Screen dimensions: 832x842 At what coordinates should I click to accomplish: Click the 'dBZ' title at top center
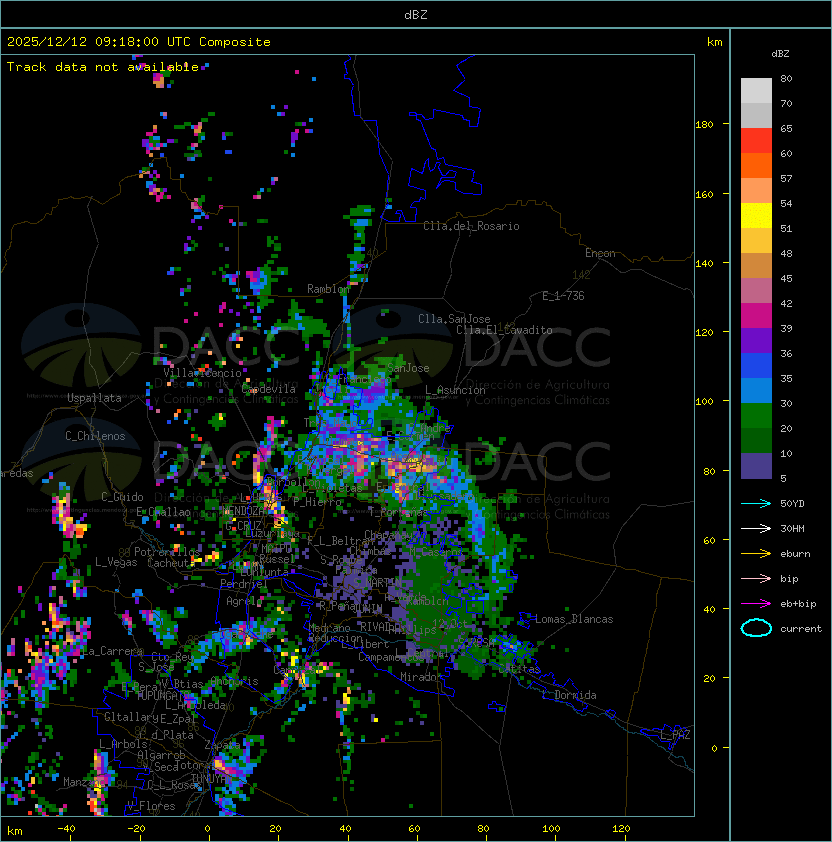416,14
